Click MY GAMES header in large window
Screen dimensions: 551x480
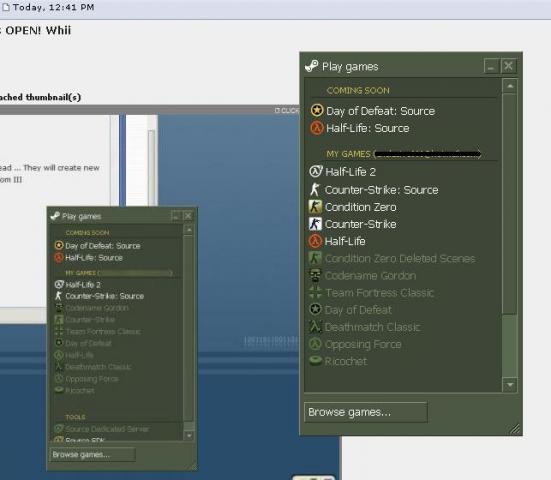coord(348,154)
